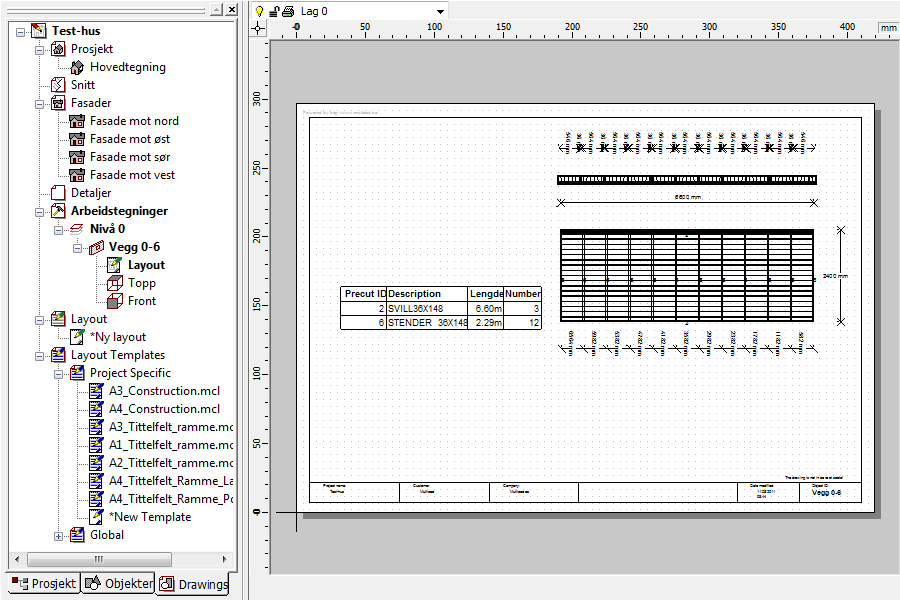The width and height of the screenshot is (900, 600).
Task: Collapse the Project Specific node
Action: coord(59,374)
